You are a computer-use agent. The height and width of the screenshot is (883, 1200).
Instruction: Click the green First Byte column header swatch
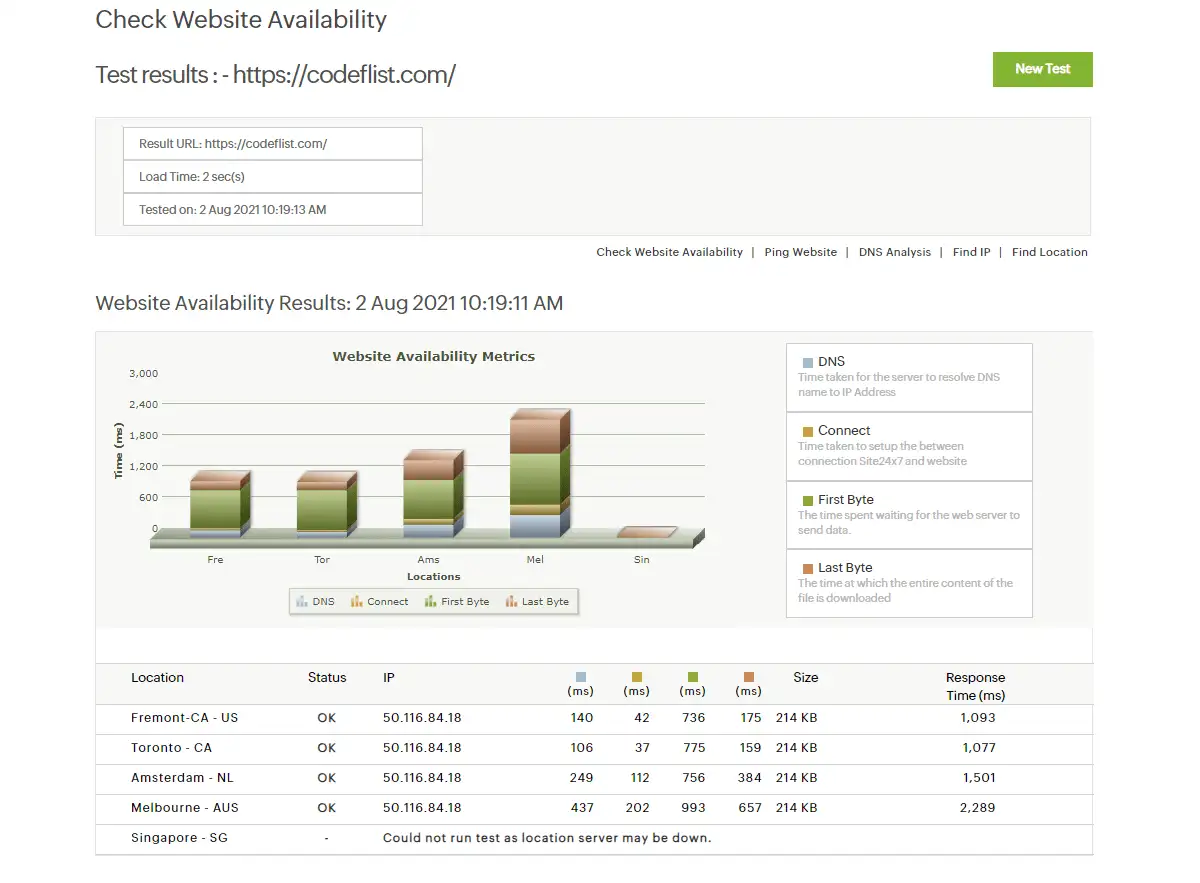[693, 677]
